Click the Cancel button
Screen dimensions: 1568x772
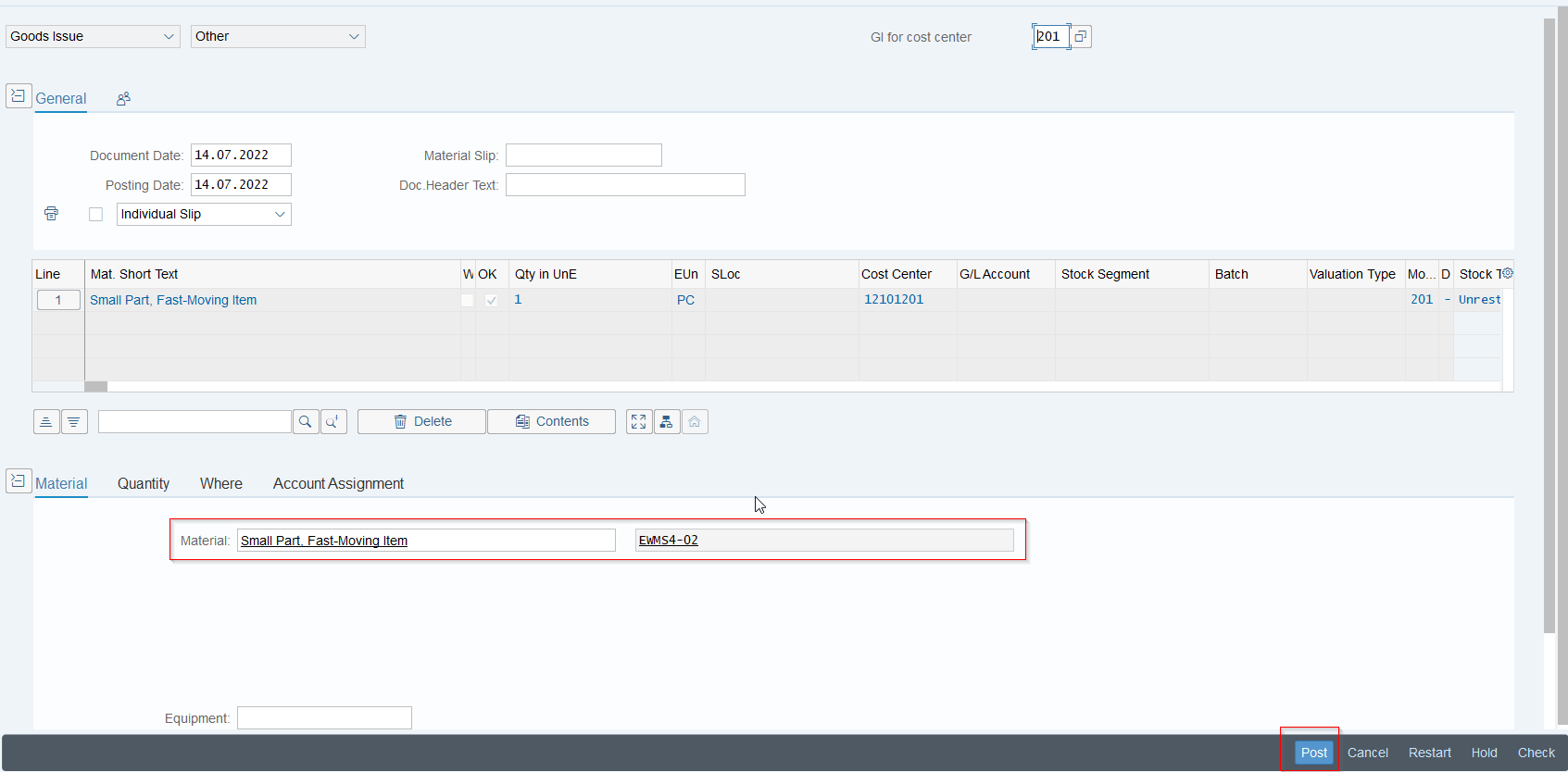(x=1367, y=753)
